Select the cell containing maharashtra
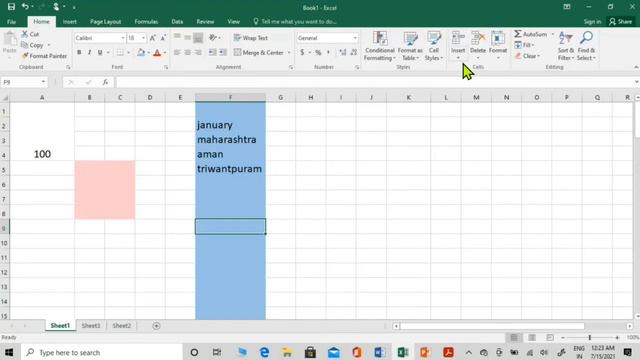Viewport: 640px width, 360px height. tap(230, 140)
